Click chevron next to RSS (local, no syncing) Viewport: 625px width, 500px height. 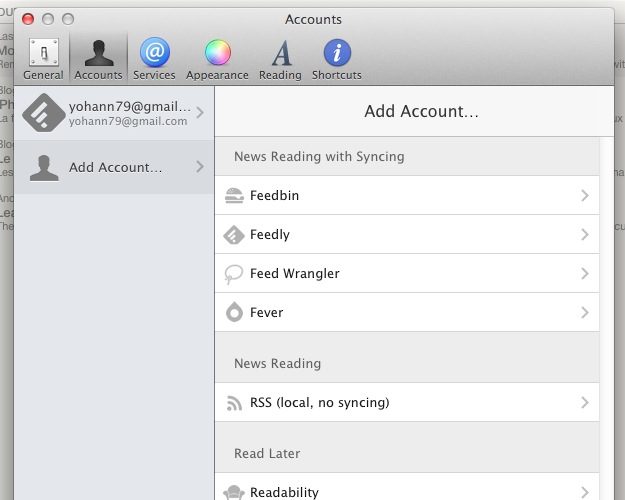click(x=585, y=403)
